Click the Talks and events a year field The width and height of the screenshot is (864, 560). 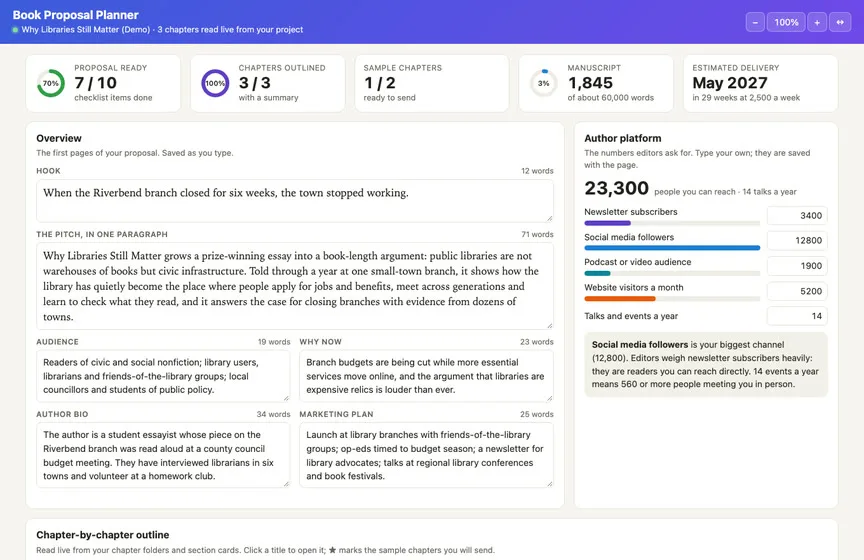pos(797,316)
